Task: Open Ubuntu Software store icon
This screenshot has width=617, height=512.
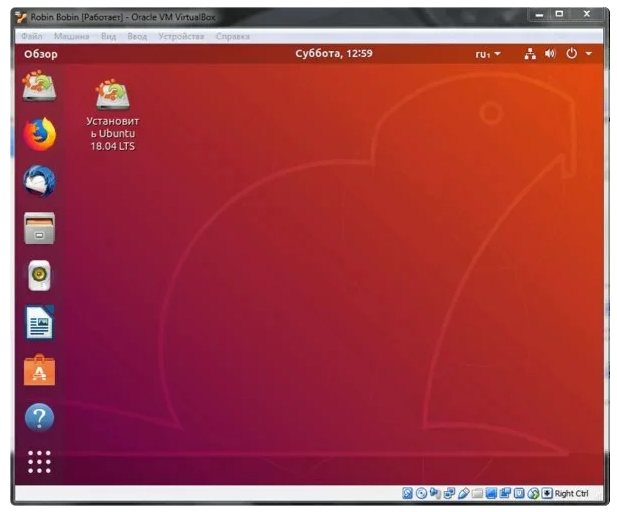Action: (x=39, y=370)
